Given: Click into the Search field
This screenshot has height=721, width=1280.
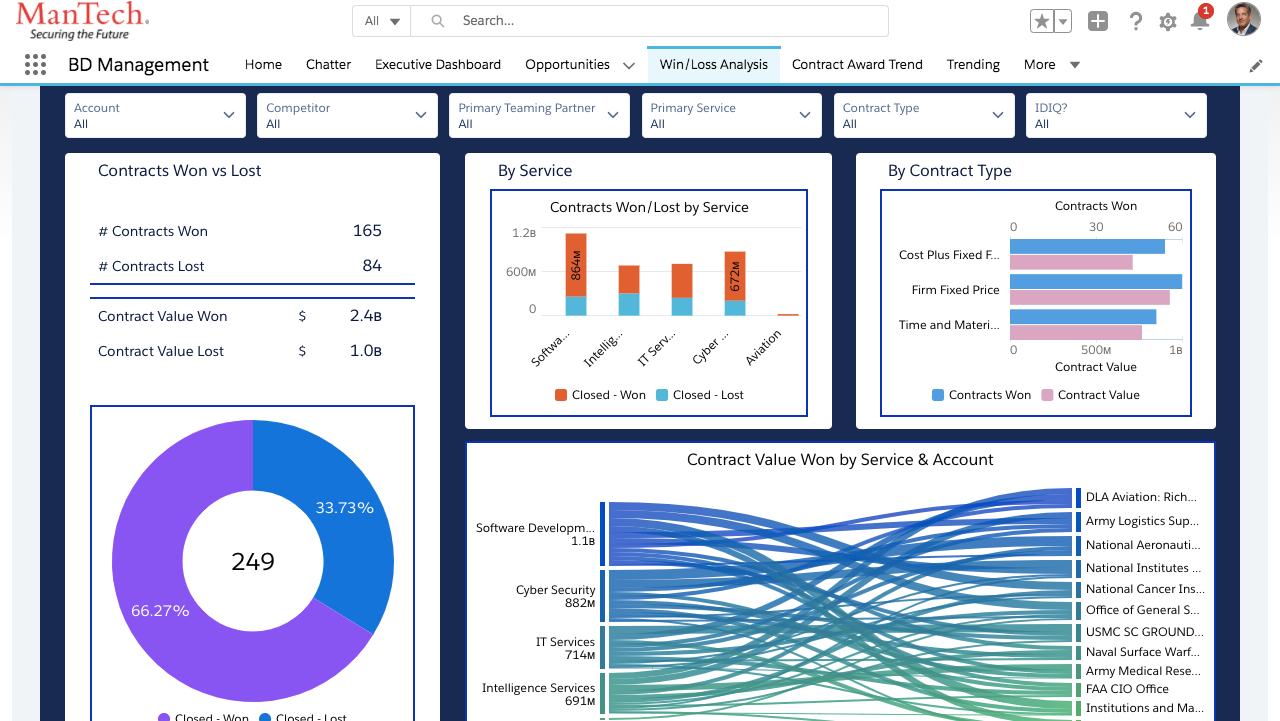Looking at the screenshot, I should (650, 21).
